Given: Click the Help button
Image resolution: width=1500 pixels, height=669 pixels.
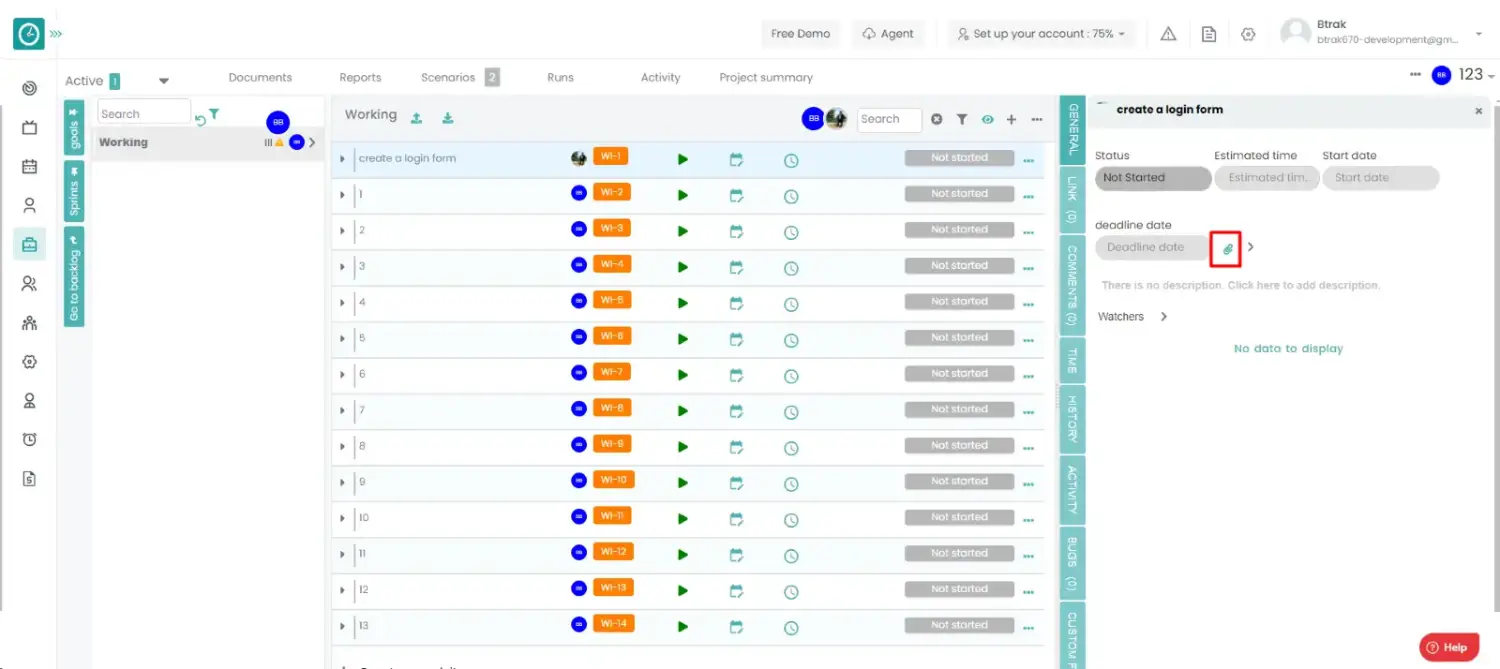Looking at the screenshot, I should click(1447, 647).
